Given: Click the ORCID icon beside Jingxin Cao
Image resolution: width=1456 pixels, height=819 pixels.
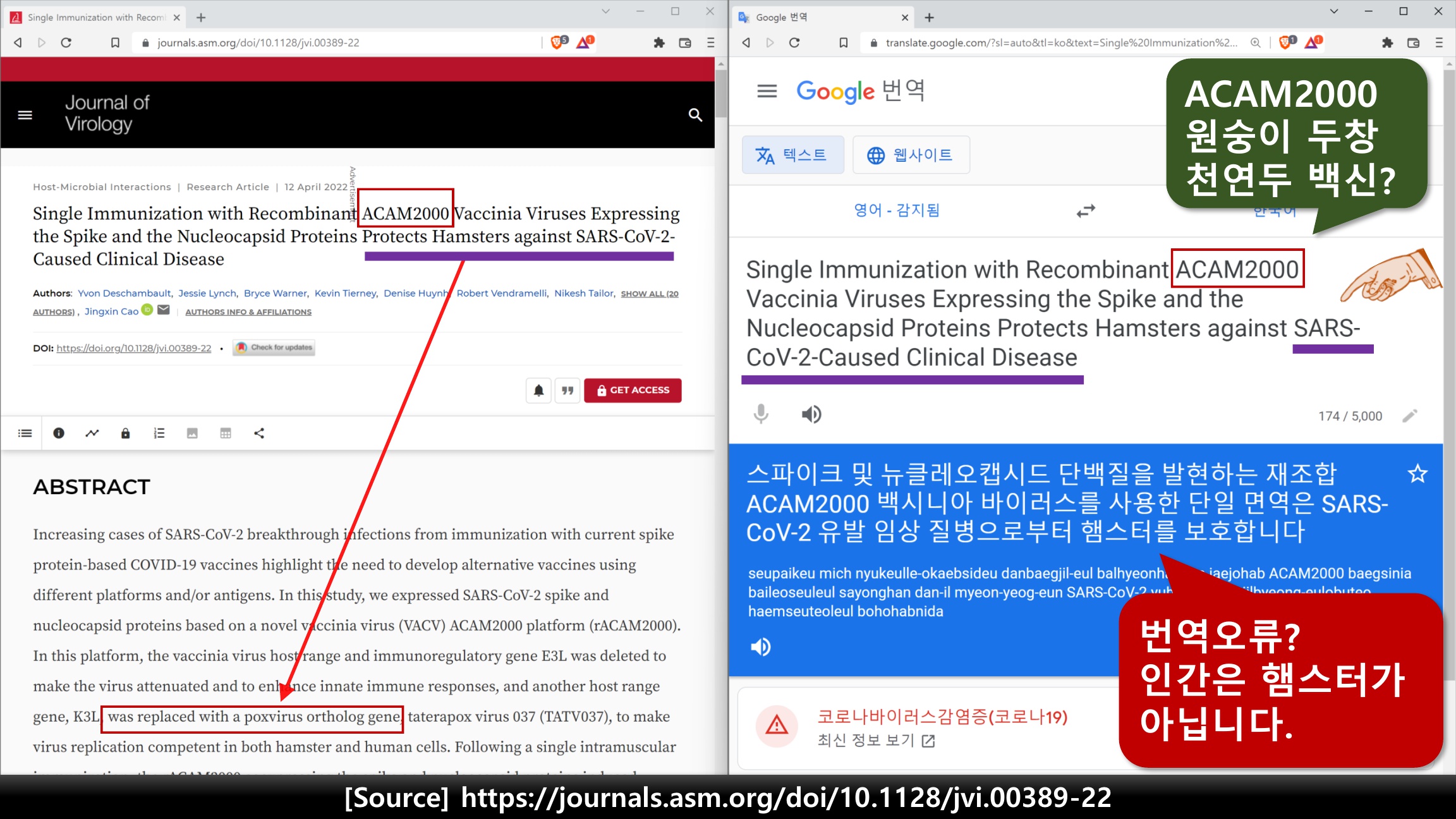Looking at the screenshot, I should coord(147,310).
